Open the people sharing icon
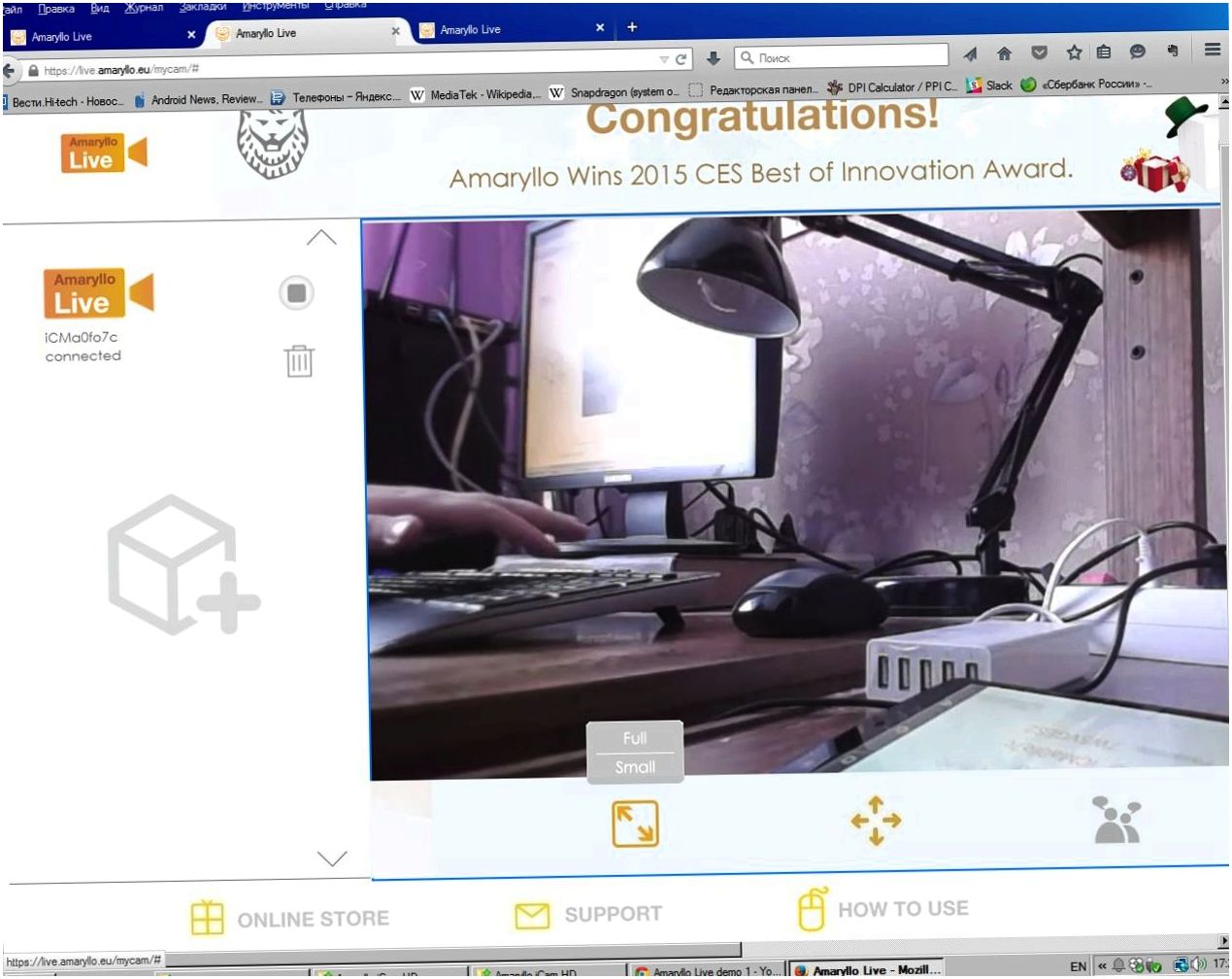1232x979 pixels. pyautogui.click(x=1116, y=819)
